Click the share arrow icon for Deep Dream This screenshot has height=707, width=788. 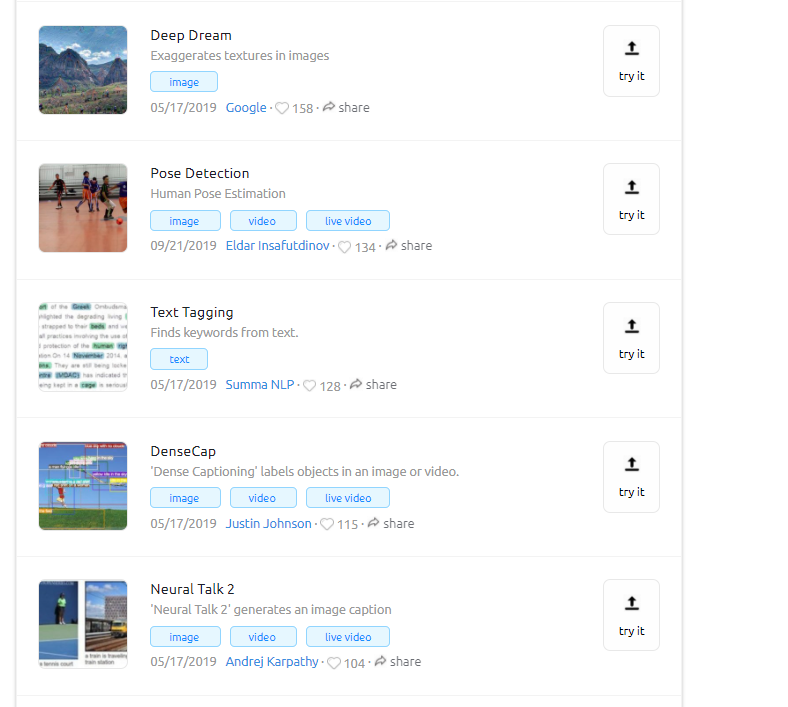(x=329, y=107)
